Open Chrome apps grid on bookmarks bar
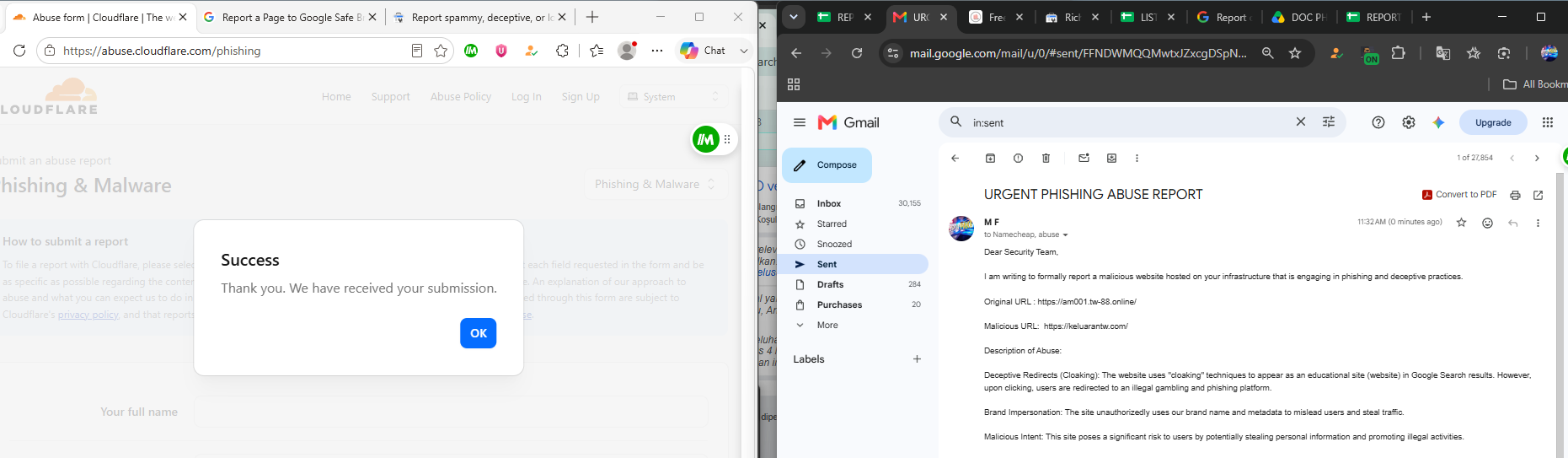This screenshot has width=1568, height=458. 793,84
